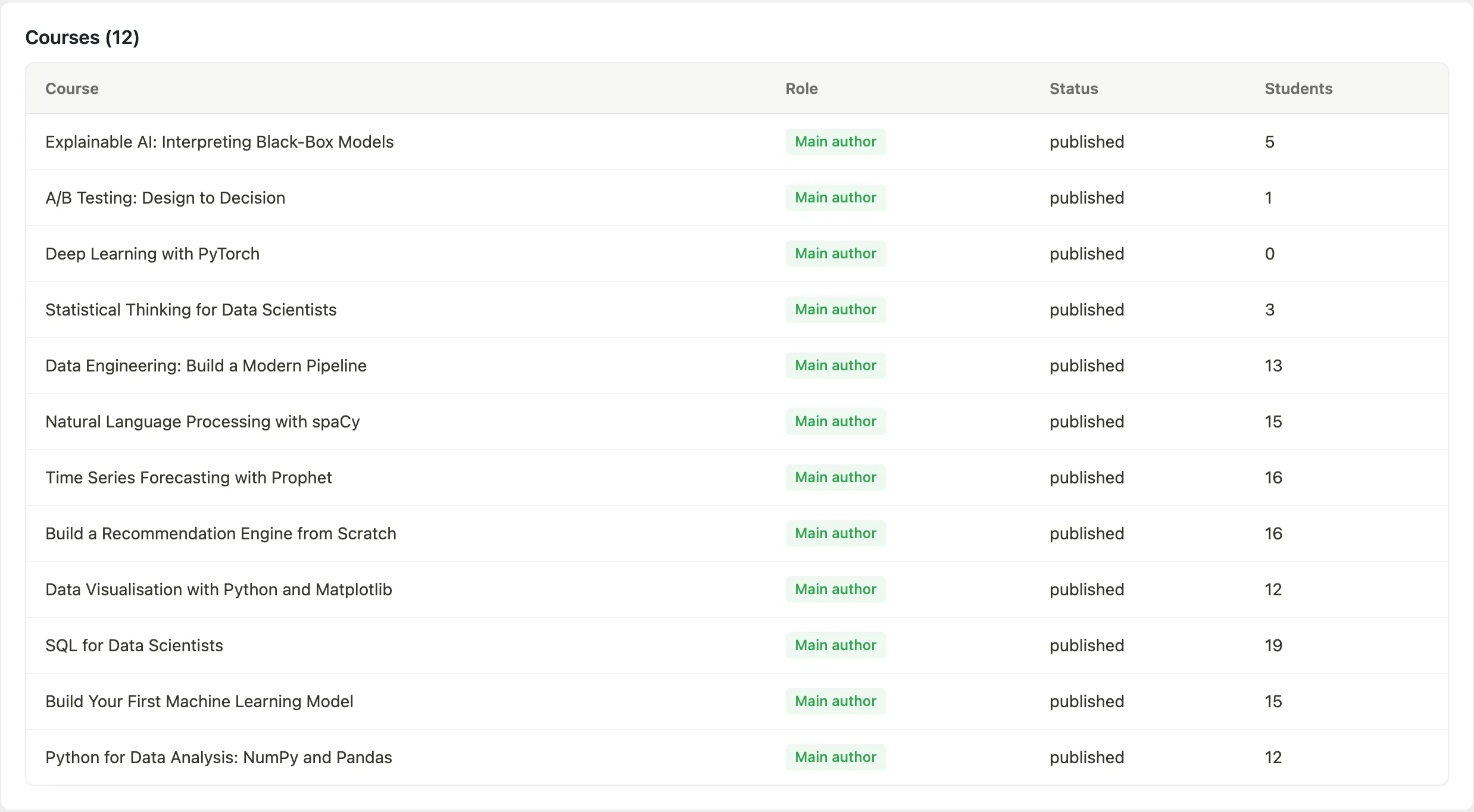
Task: Sort by the Students column header
Action: pos(1298,89)
